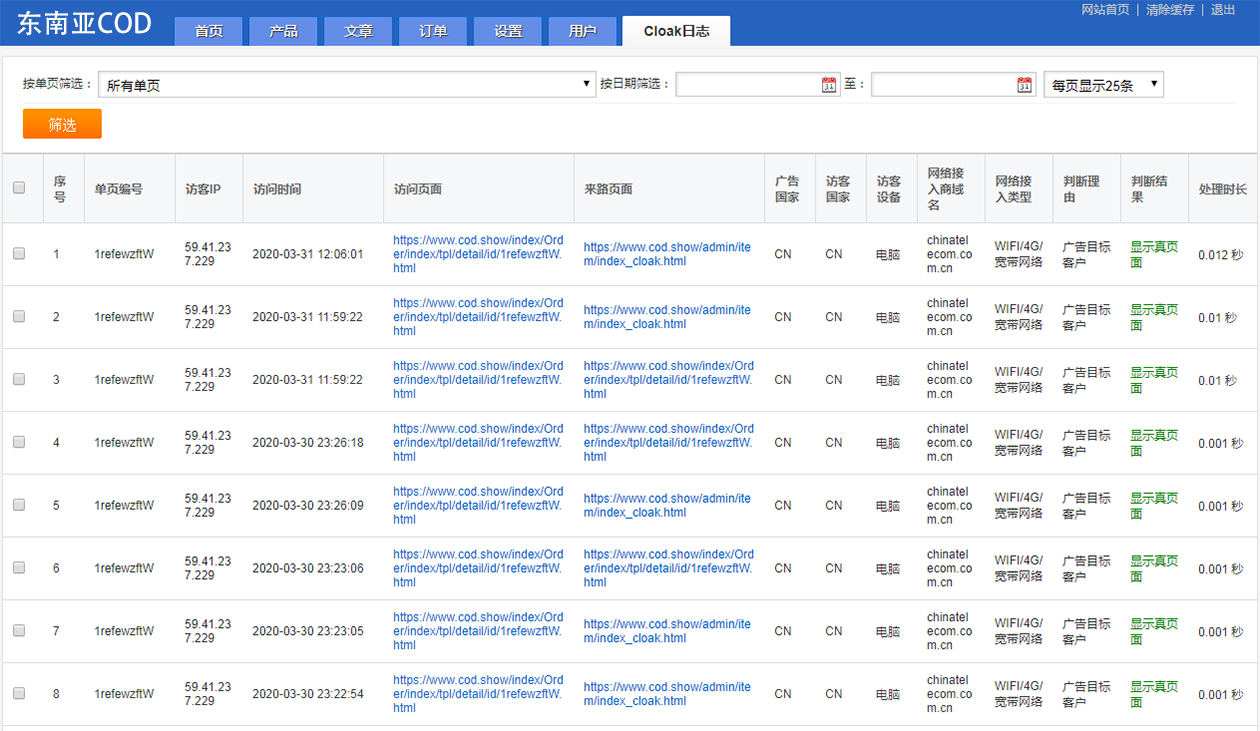Open row 1 visited page URL link
The image size is (1260, 731).
[x=478, y=254]
